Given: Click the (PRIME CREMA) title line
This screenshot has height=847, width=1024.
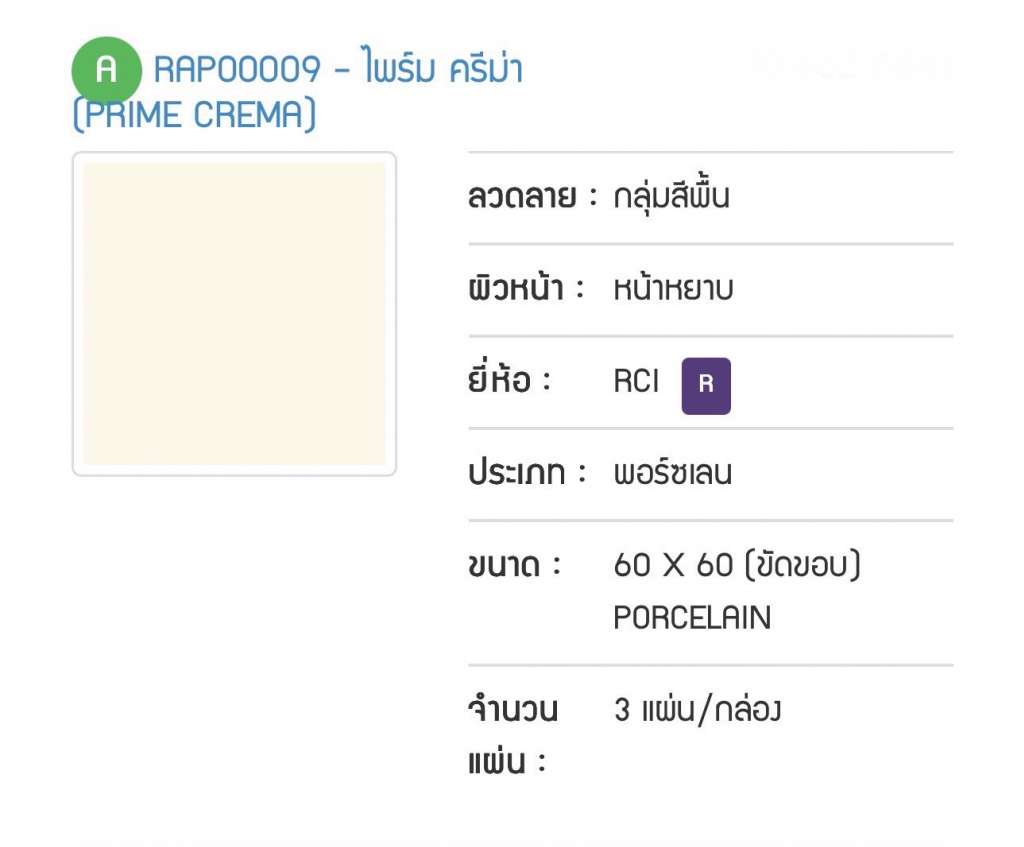Looking at the screenshot, I should (194, 115).
